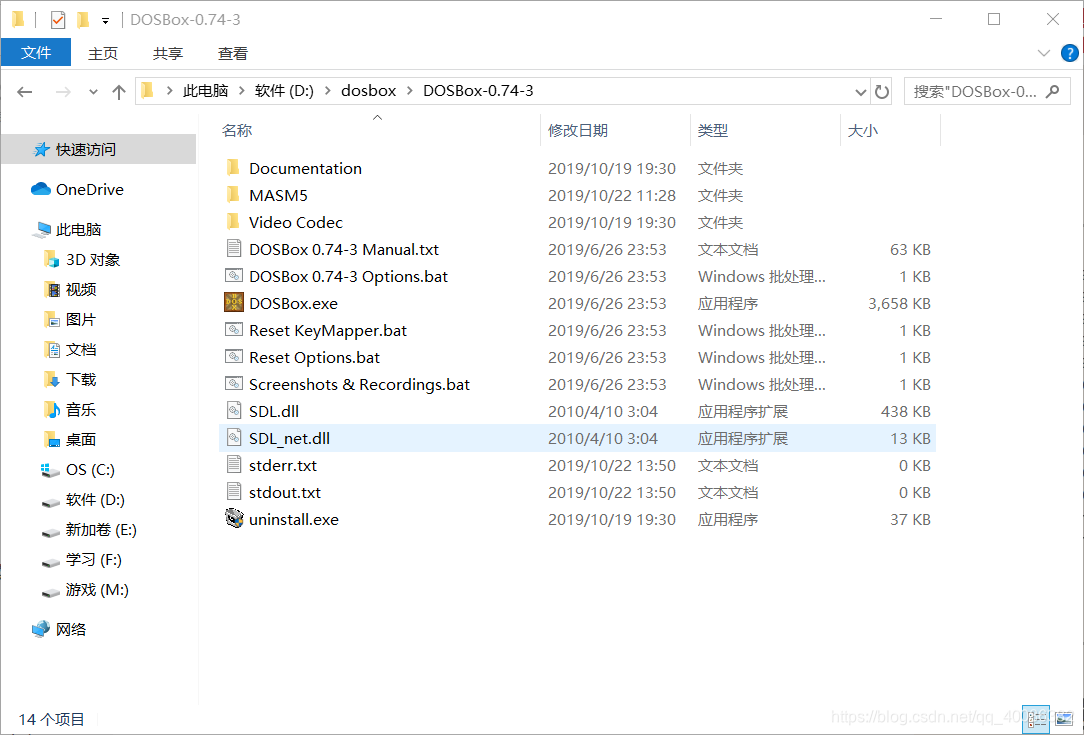1084x735 pixels.
Task: Switch to details view in status bar
Action: [x=1036, y=719]
